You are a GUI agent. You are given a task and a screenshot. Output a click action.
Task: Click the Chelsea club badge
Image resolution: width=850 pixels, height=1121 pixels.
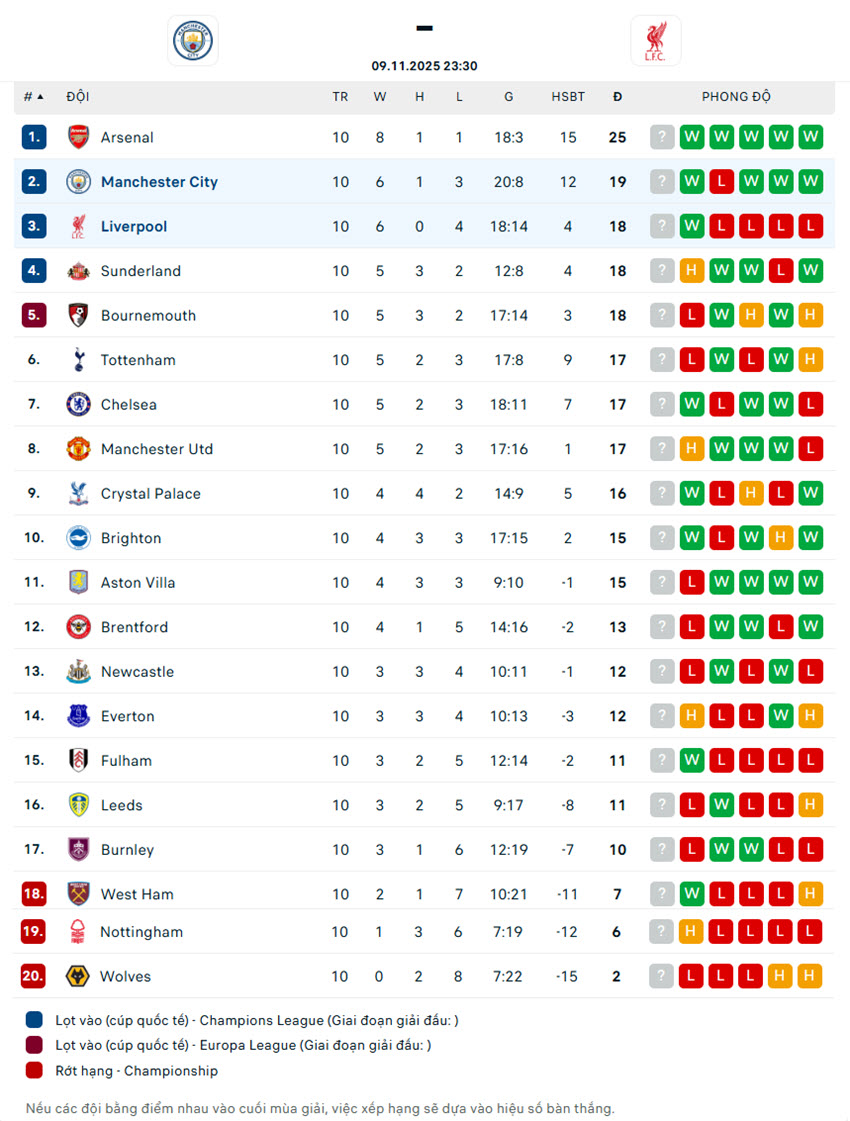[x=78, y=404]
